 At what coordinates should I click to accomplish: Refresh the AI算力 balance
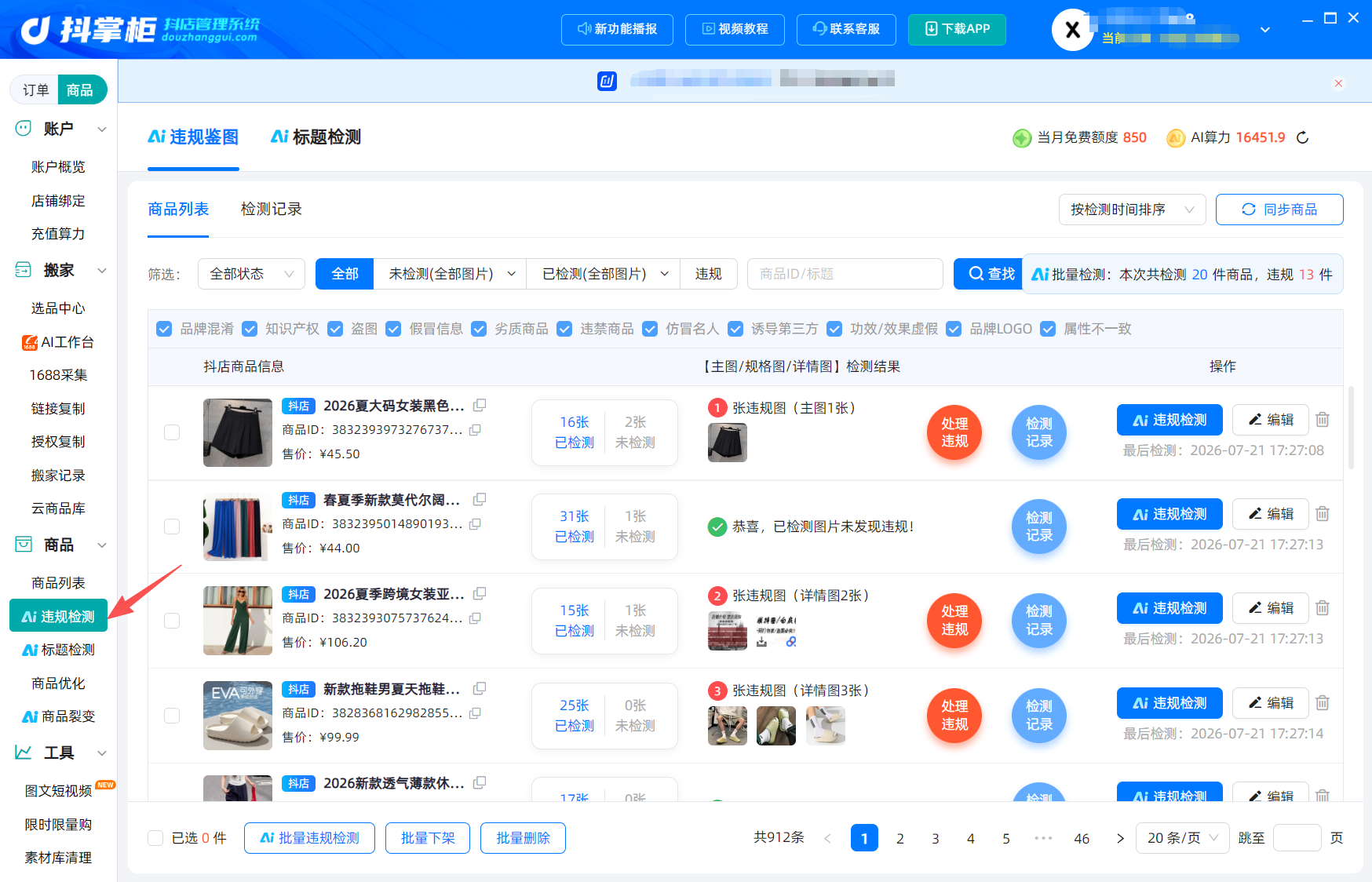1303,137
